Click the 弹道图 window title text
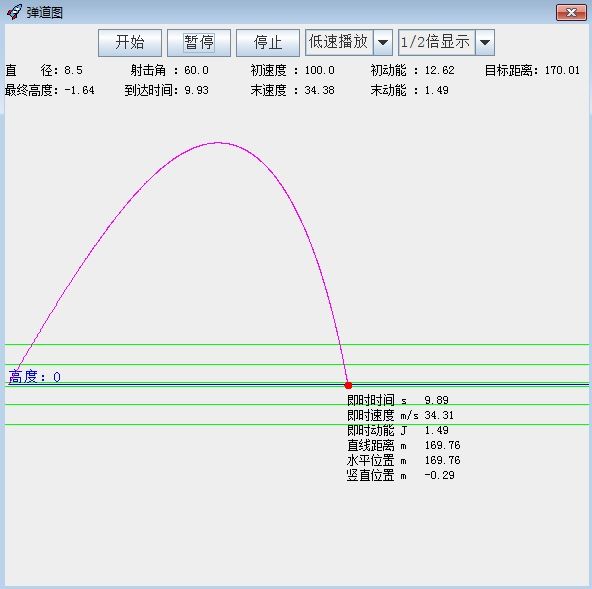This screenshot has height=589, width=592. click(x=45, y=13)
